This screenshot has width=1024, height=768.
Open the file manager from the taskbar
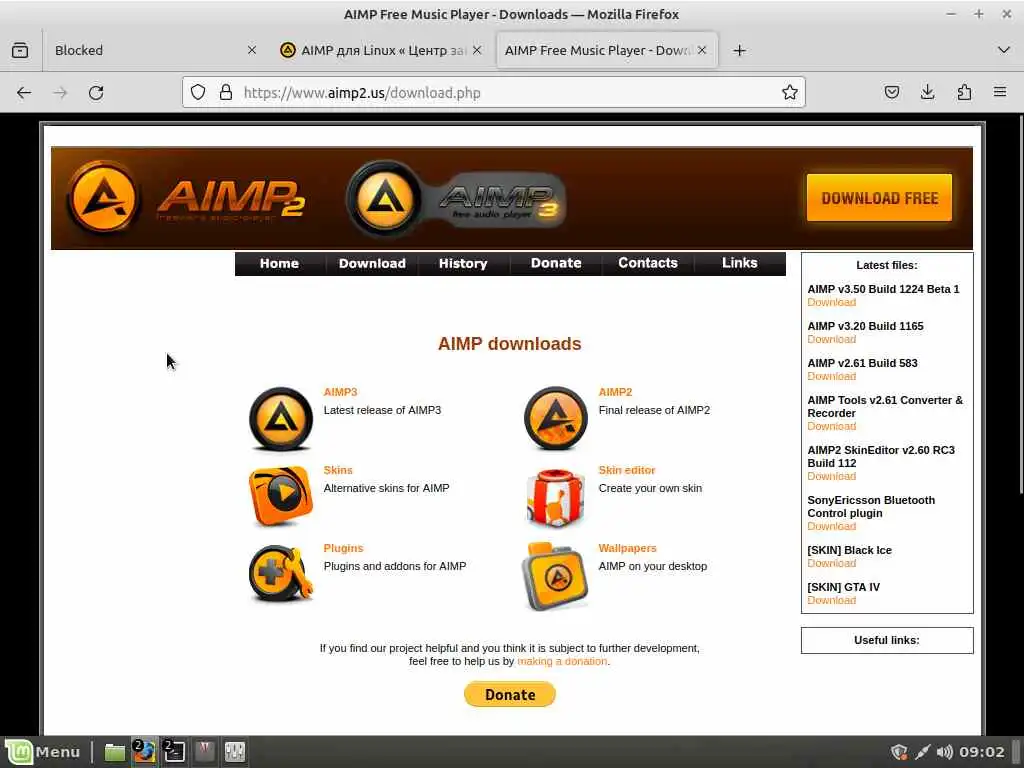pos(115,752)
